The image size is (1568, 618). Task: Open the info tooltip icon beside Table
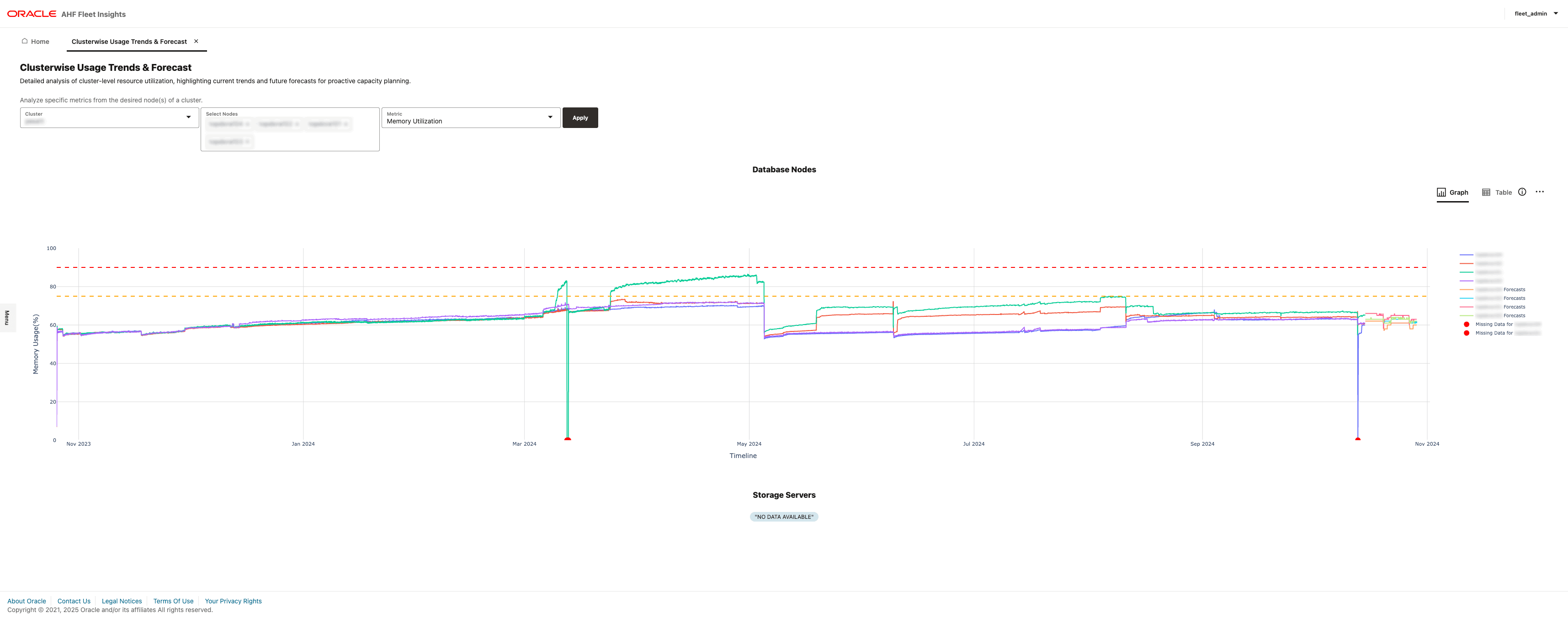click(1522, 192)
